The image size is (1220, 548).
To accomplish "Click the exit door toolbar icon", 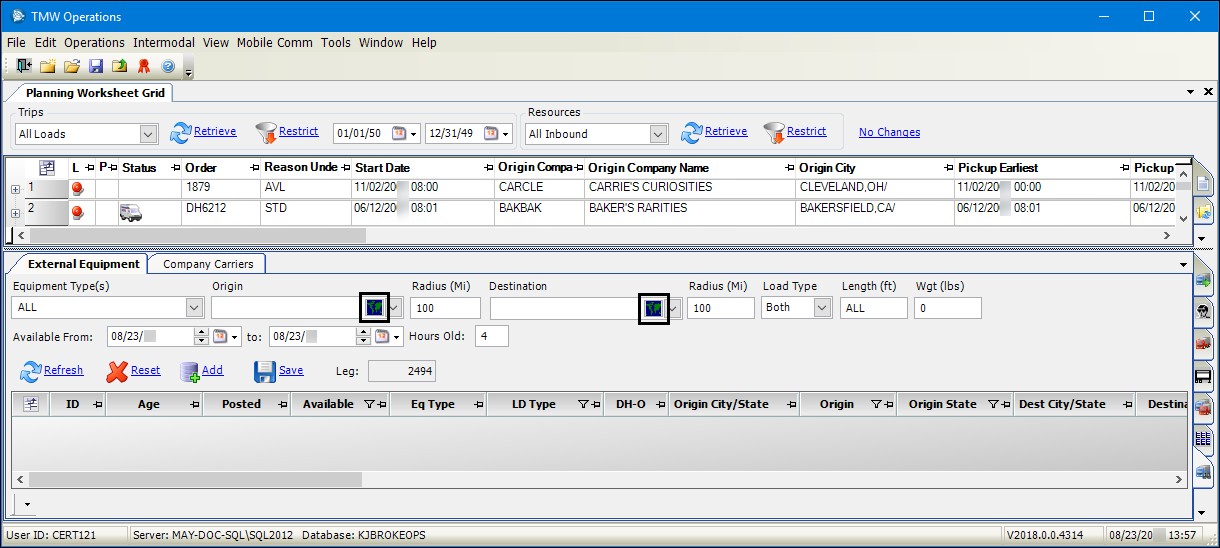I will (x=24, y=66).
